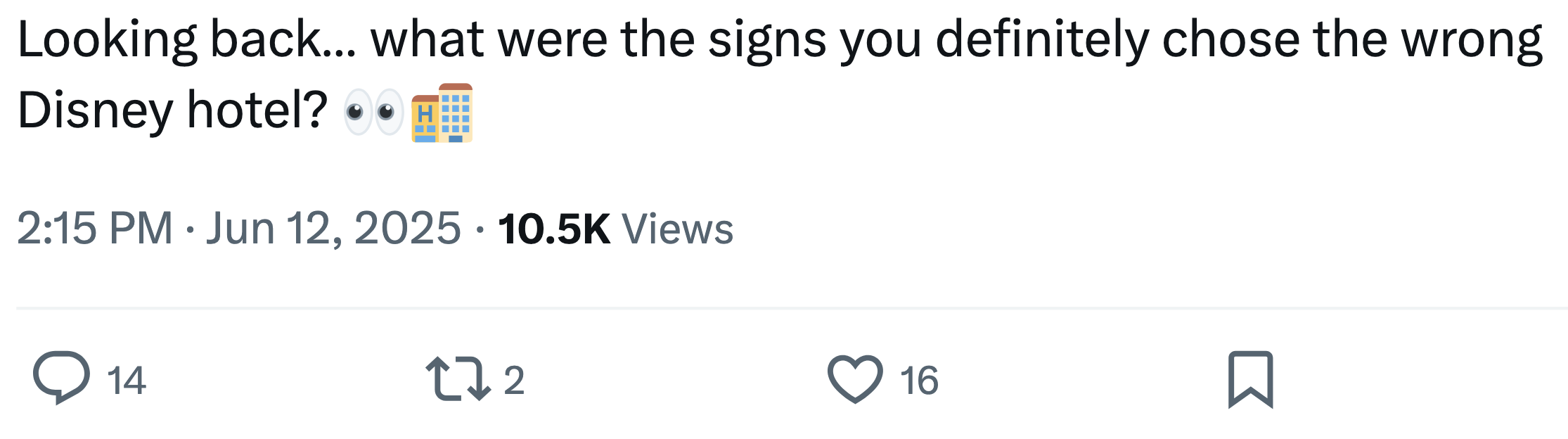
Task: Bookmark this tweet
Action: click(x=1250, y=379)
